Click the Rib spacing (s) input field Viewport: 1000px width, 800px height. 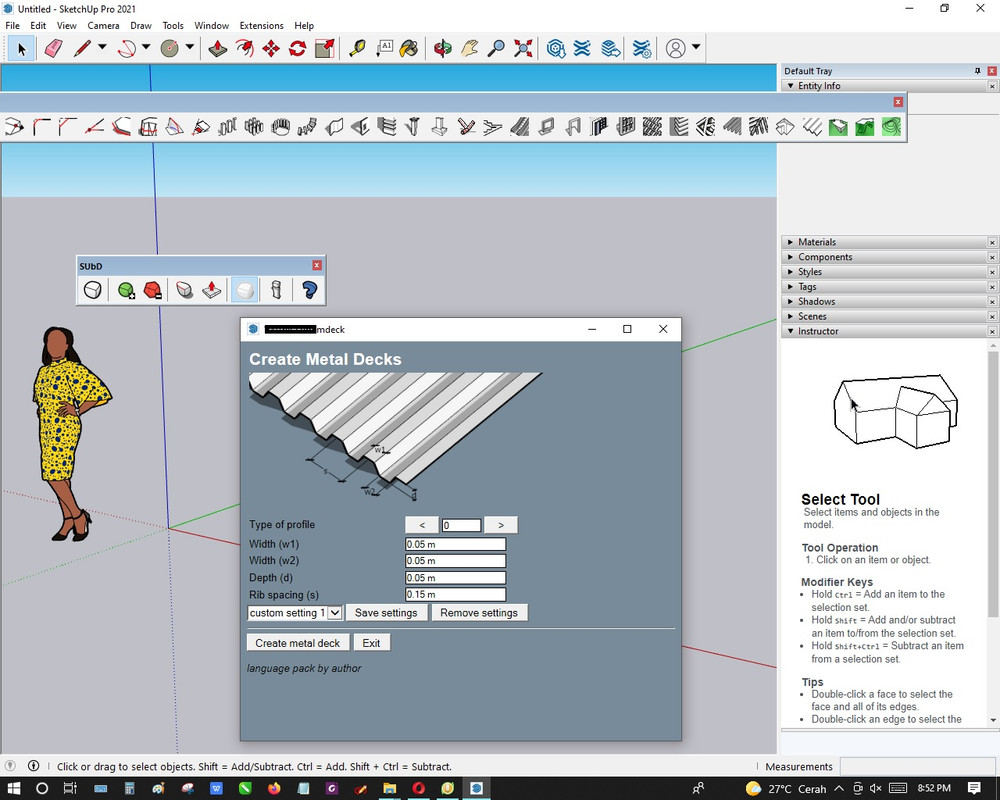(x=455, y=595)
